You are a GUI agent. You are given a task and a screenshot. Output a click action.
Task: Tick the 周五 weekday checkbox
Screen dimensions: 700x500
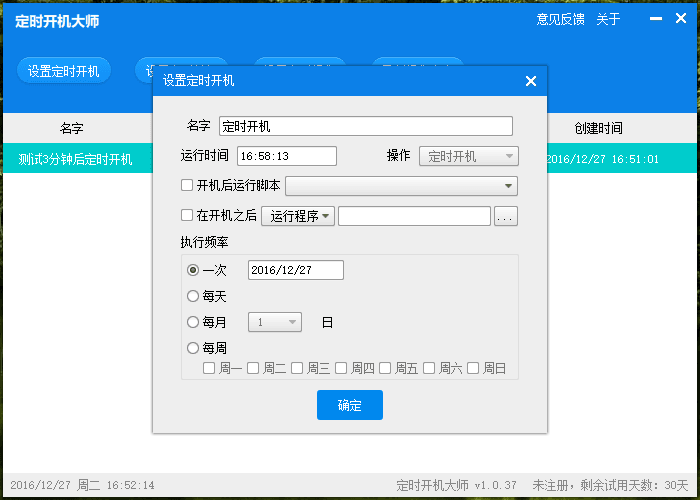click(385, 368)
